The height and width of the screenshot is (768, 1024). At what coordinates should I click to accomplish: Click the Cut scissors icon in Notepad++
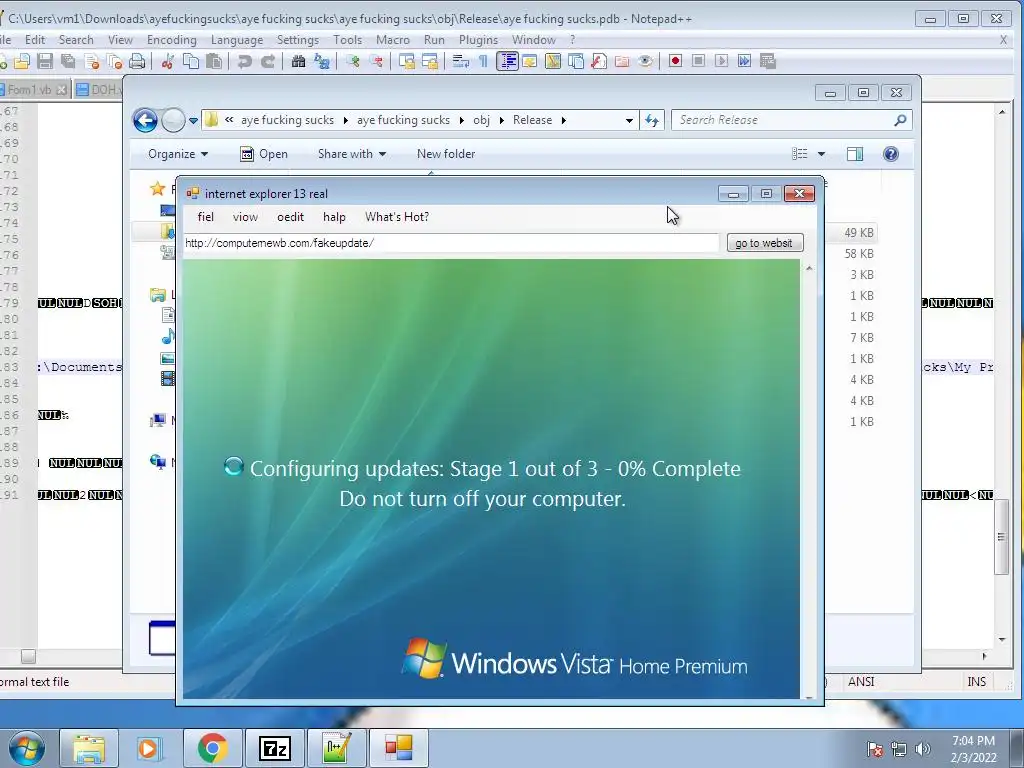[x=168, y=61]
